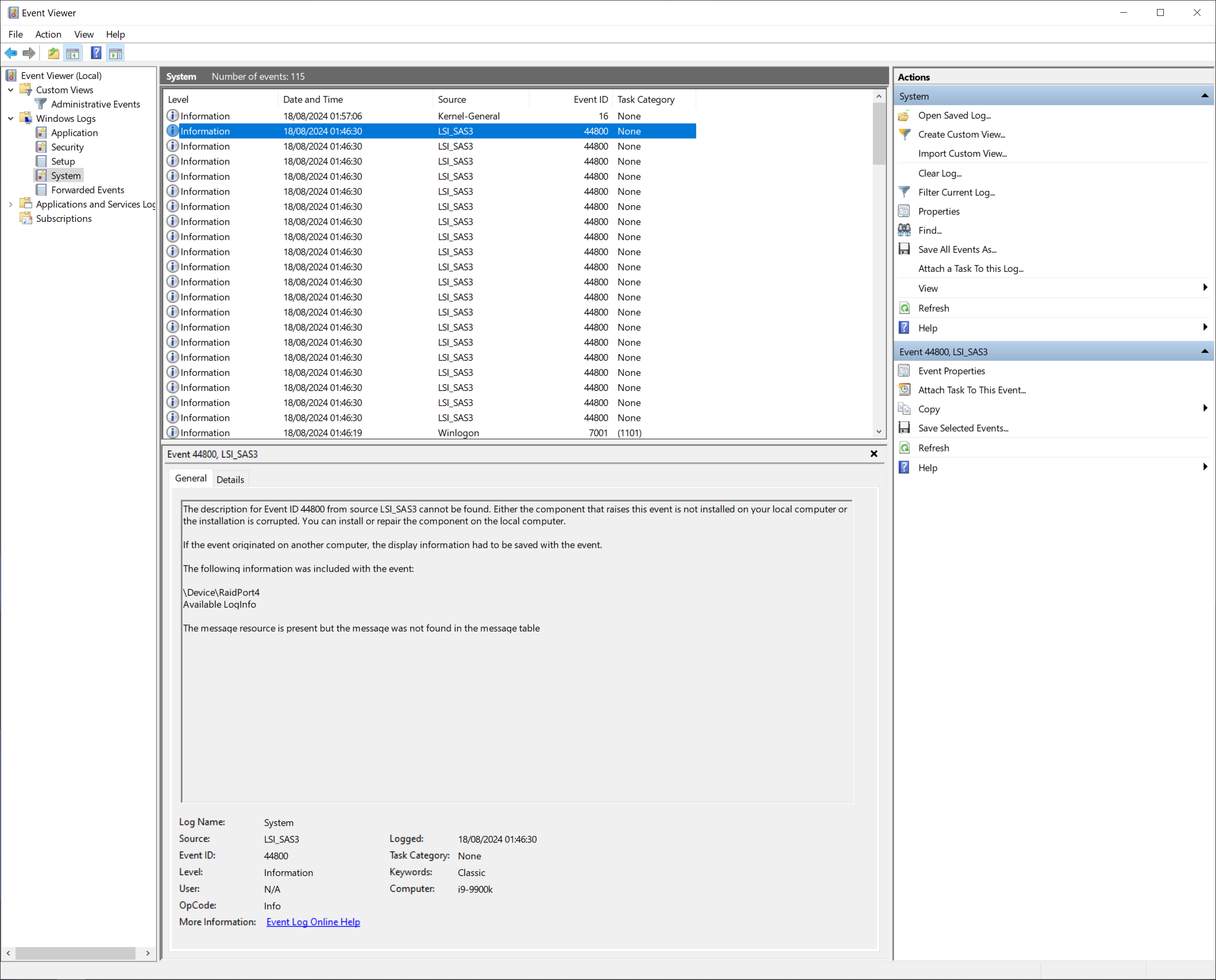1216x980 pixels.
Task: Collapse the System actions section
Action: click(x=1204, y=96)
